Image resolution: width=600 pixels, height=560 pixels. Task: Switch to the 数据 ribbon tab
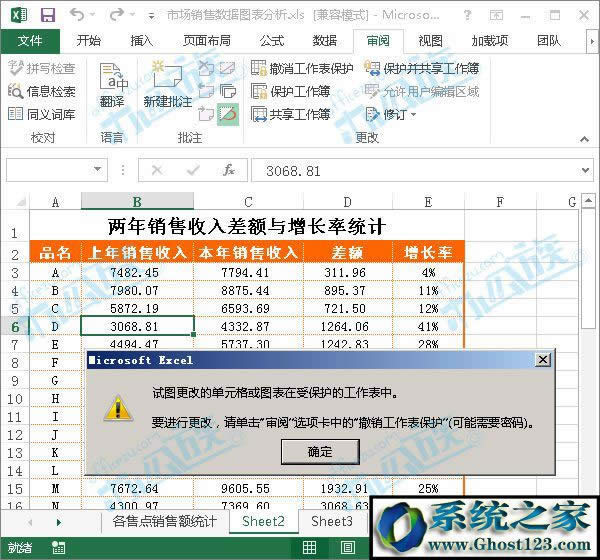pos(325,41)
